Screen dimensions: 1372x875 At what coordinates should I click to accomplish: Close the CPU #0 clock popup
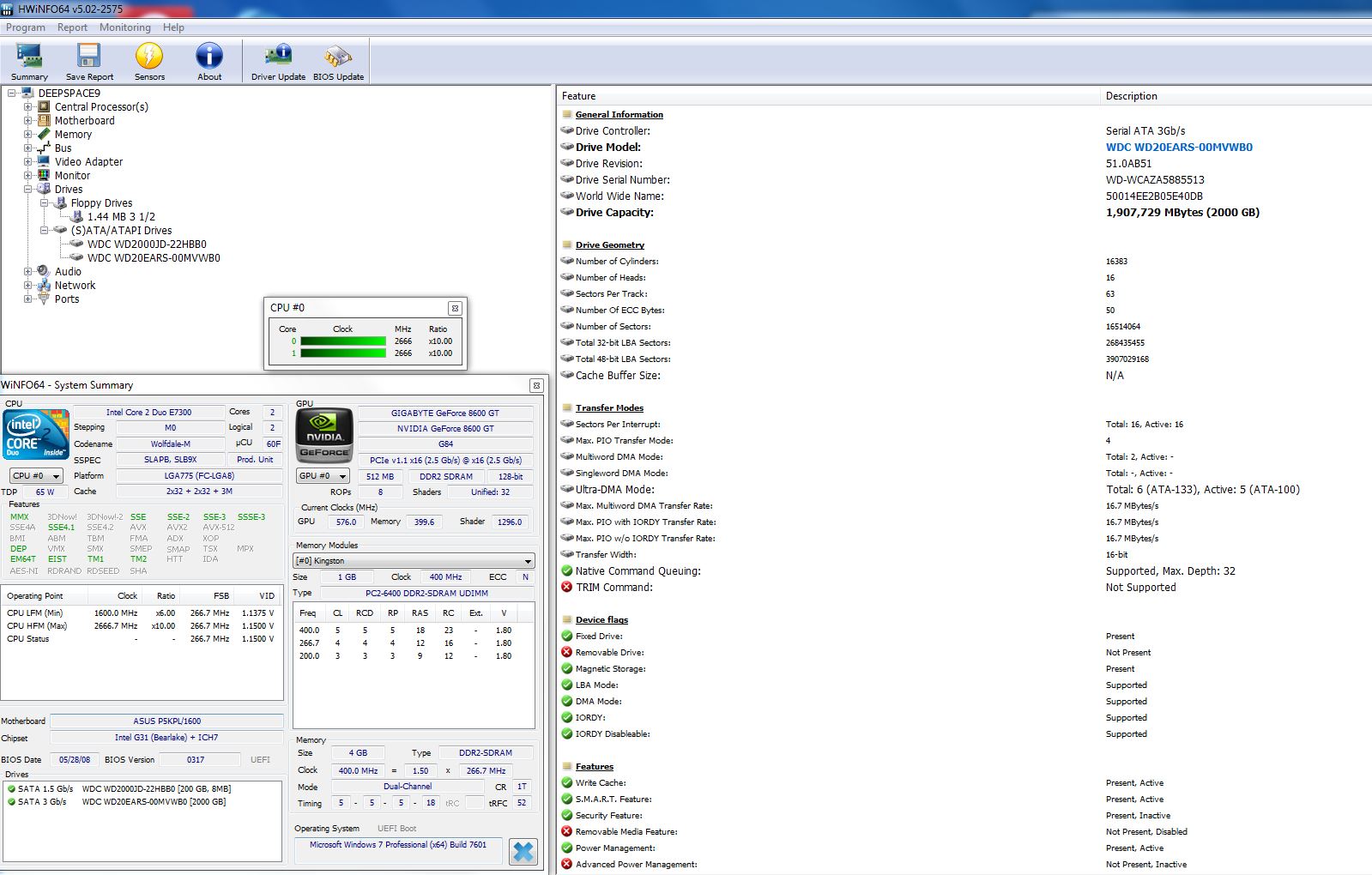tap(455, 308)
